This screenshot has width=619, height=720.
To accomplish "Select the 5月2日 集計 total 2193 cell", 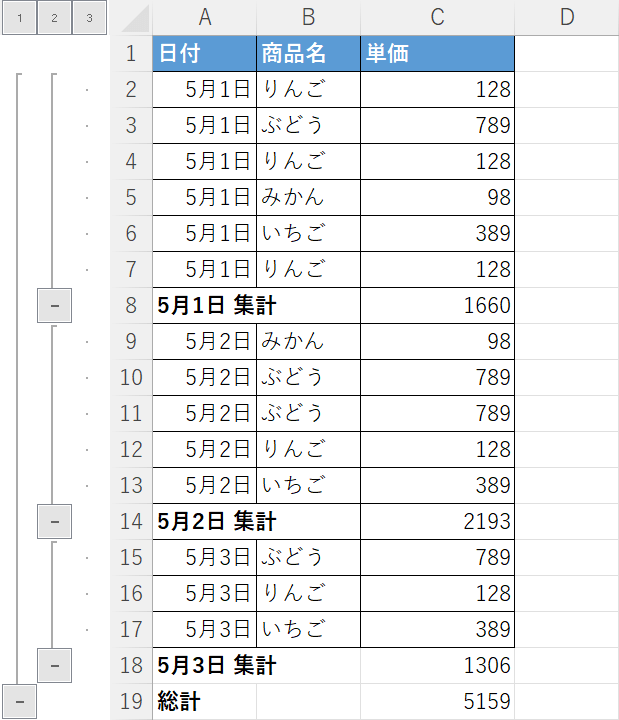I will tap(437, 522).
